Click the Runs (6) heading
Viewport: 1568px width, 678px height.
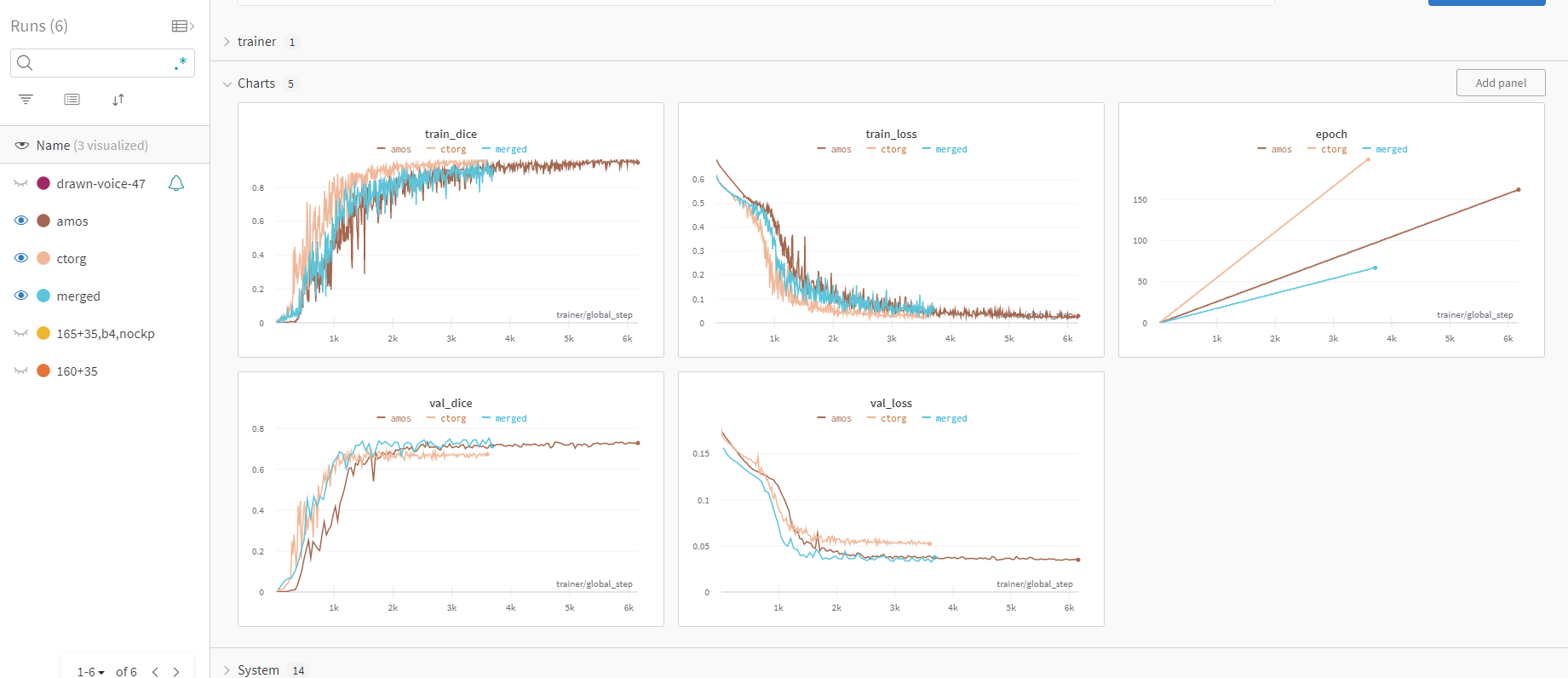(39, 26)
